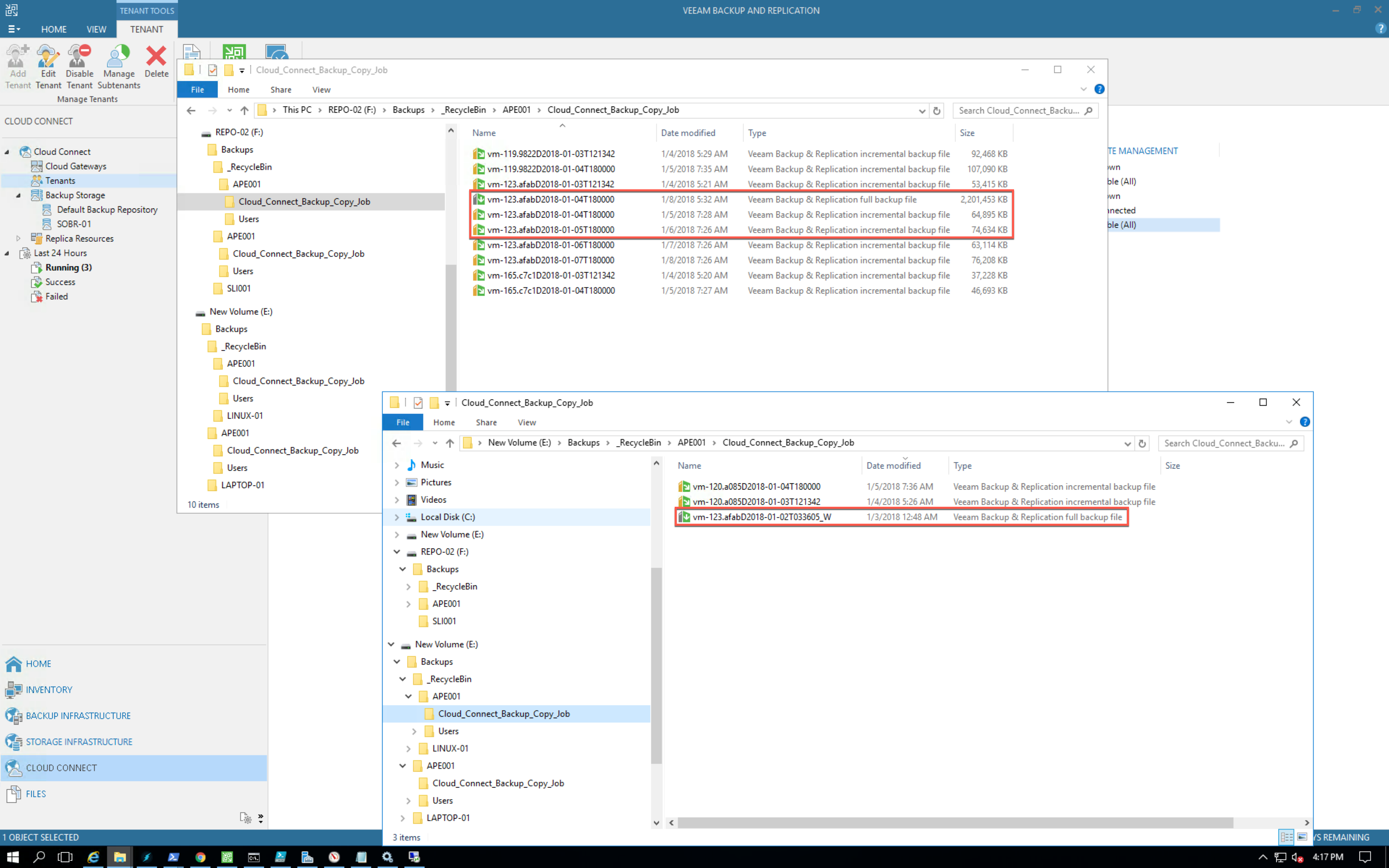Viewport: 1389px width, 868px height.
Task: Switch to the HOME ribbon tab
Action: click(x=53, y=29)
